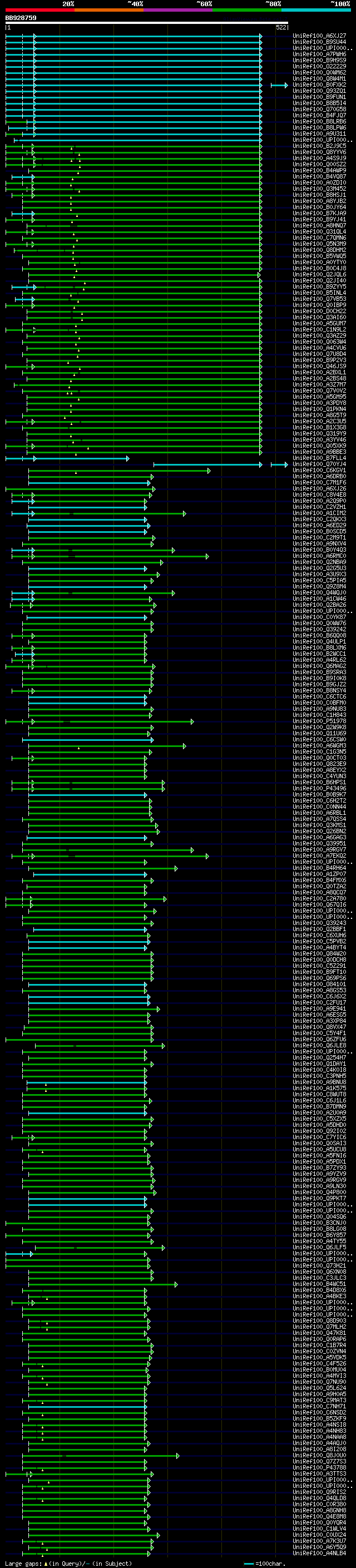Click the UniRef100_Q3M452 label

pyautogui.click(x=319, y=189)
